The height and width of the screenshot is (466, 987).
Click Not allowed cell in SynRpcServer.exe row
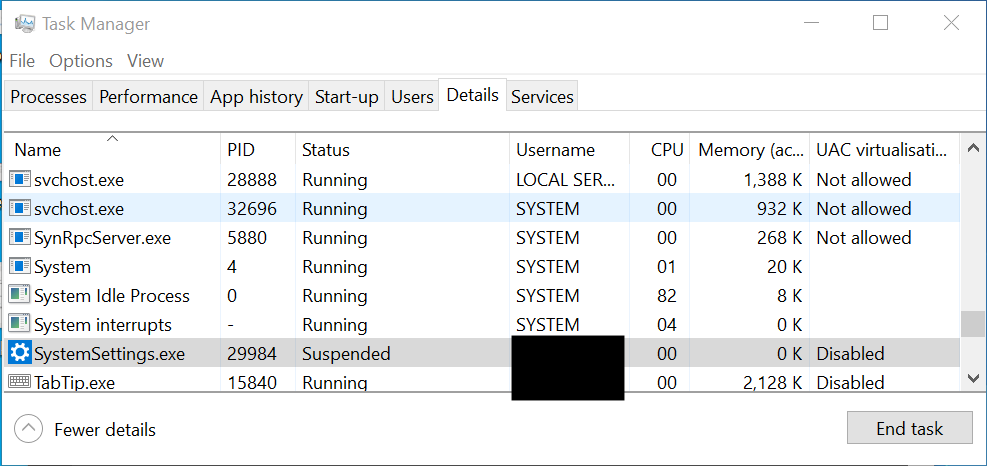pyautogui.click(x=864, y=238)
